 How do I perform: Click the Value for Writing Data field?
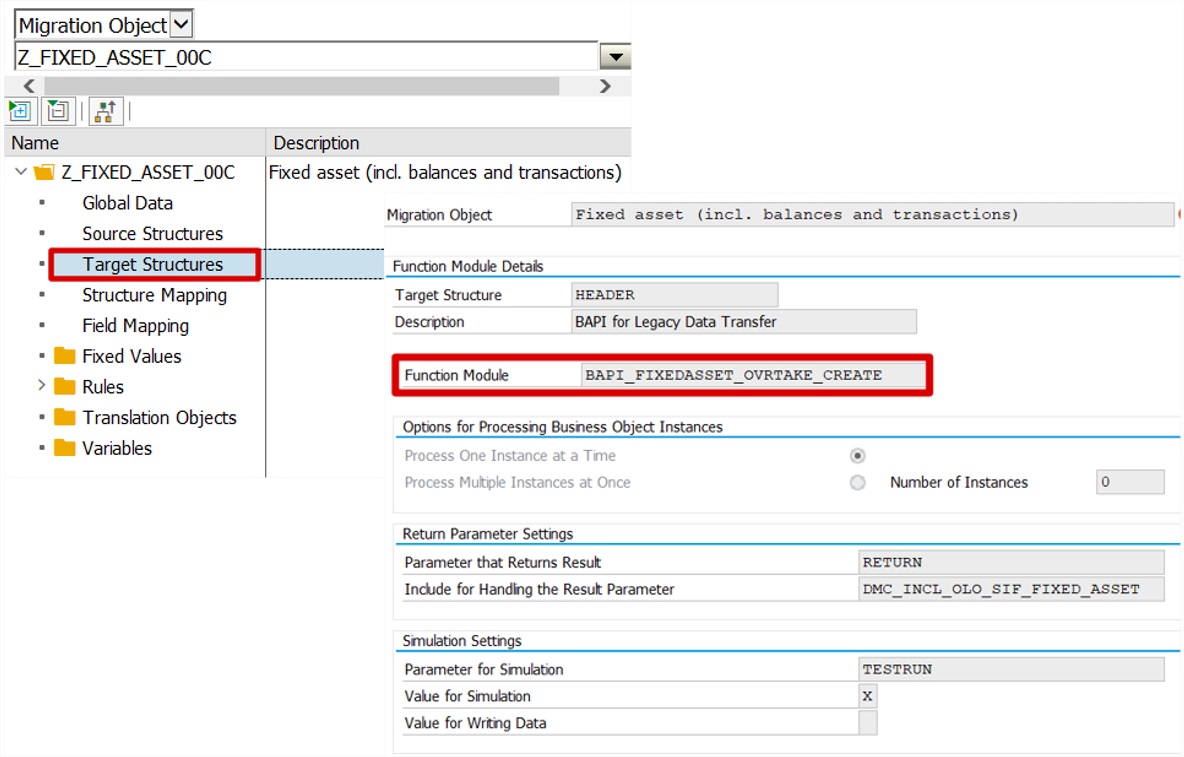coord(867,723)
